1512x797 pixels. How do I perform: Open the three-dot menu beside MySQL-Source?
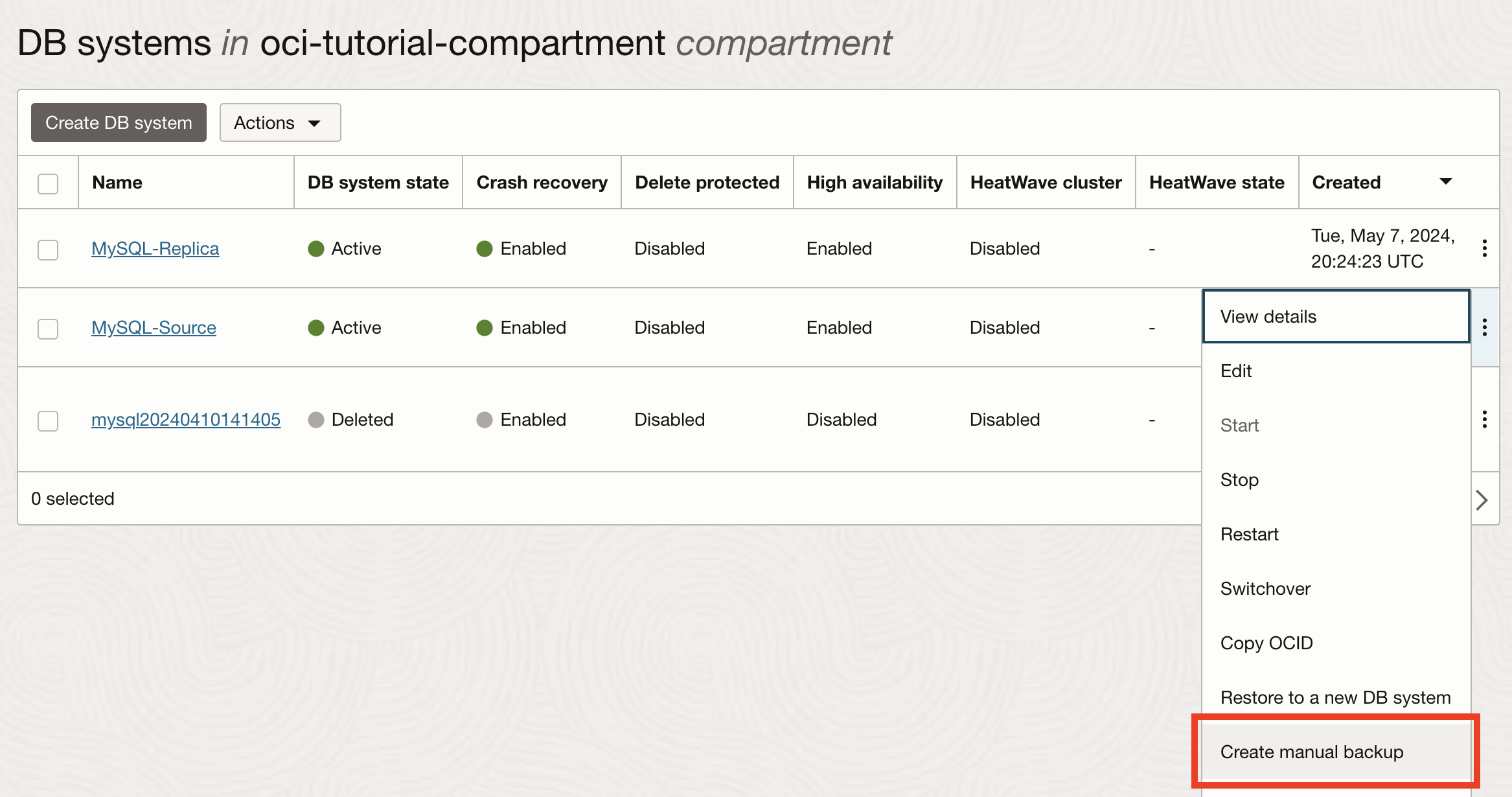point(1484,327)
